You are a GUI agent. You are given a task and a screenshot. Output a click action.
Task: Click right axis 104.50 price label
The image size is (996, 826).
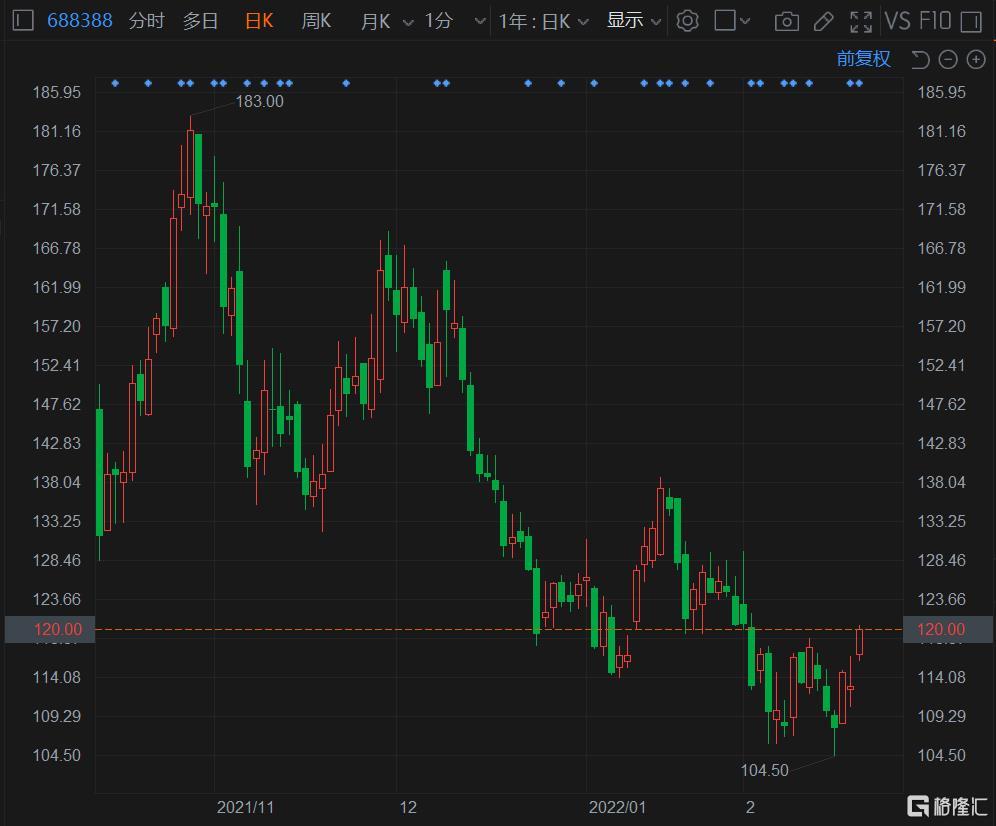[x=941, y=755]
